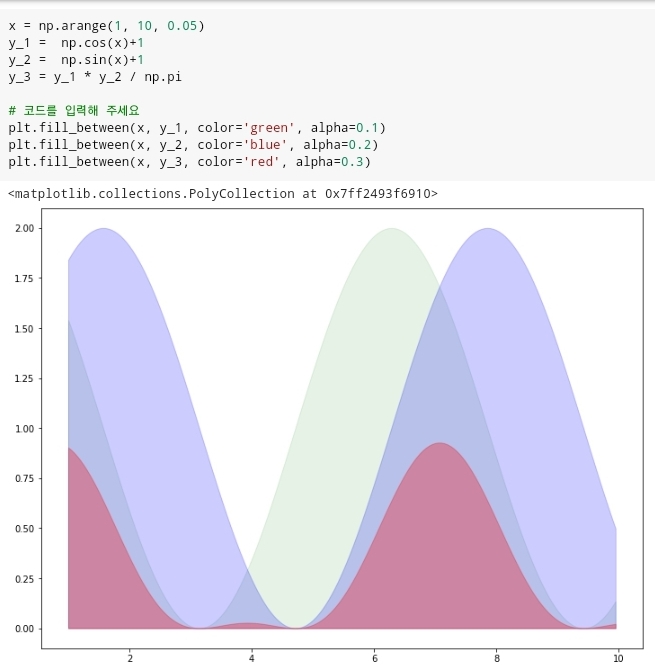Click y-axis tick label 1.25
This screenshot has width=655, height=670.
click(x=24, y=378)
